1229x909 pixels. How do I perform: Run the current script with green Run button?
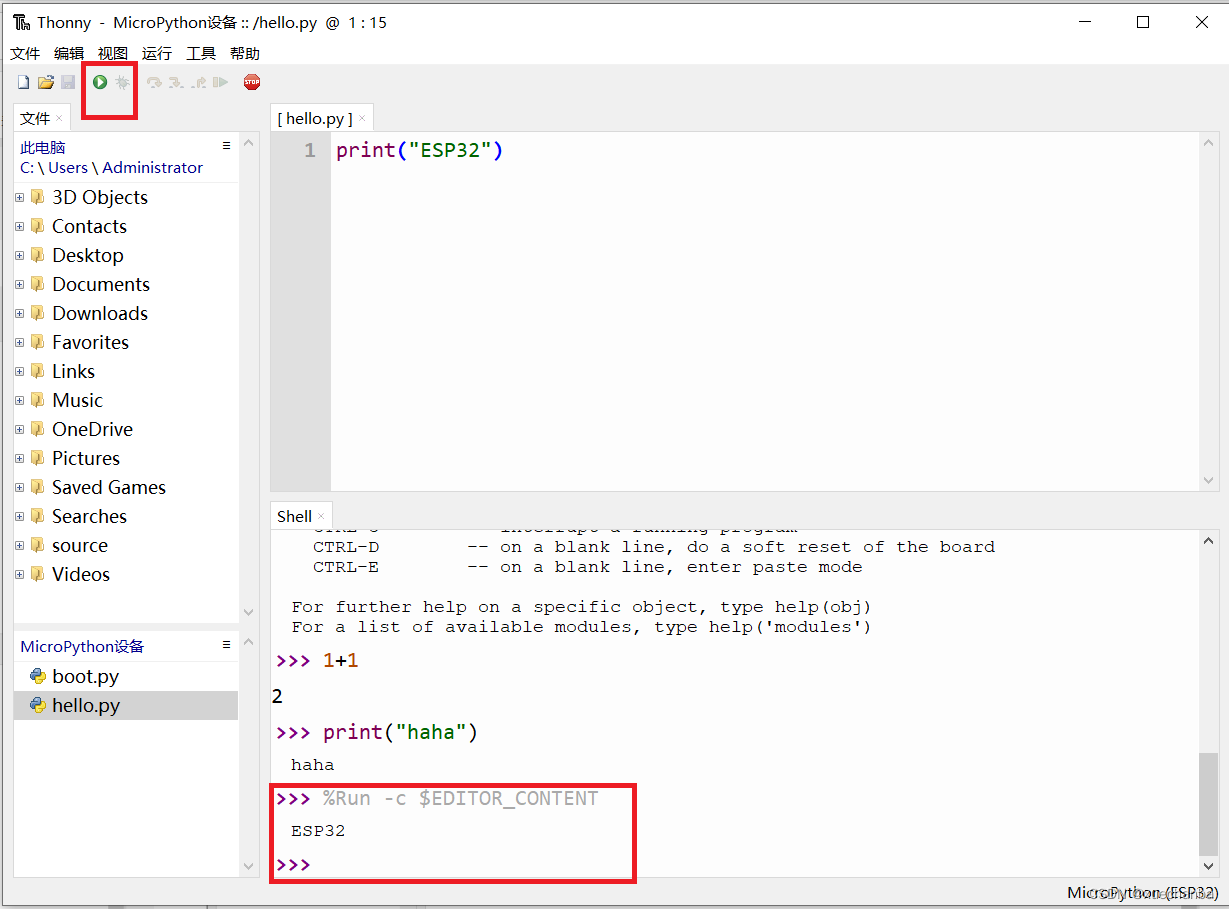(98, 82)
